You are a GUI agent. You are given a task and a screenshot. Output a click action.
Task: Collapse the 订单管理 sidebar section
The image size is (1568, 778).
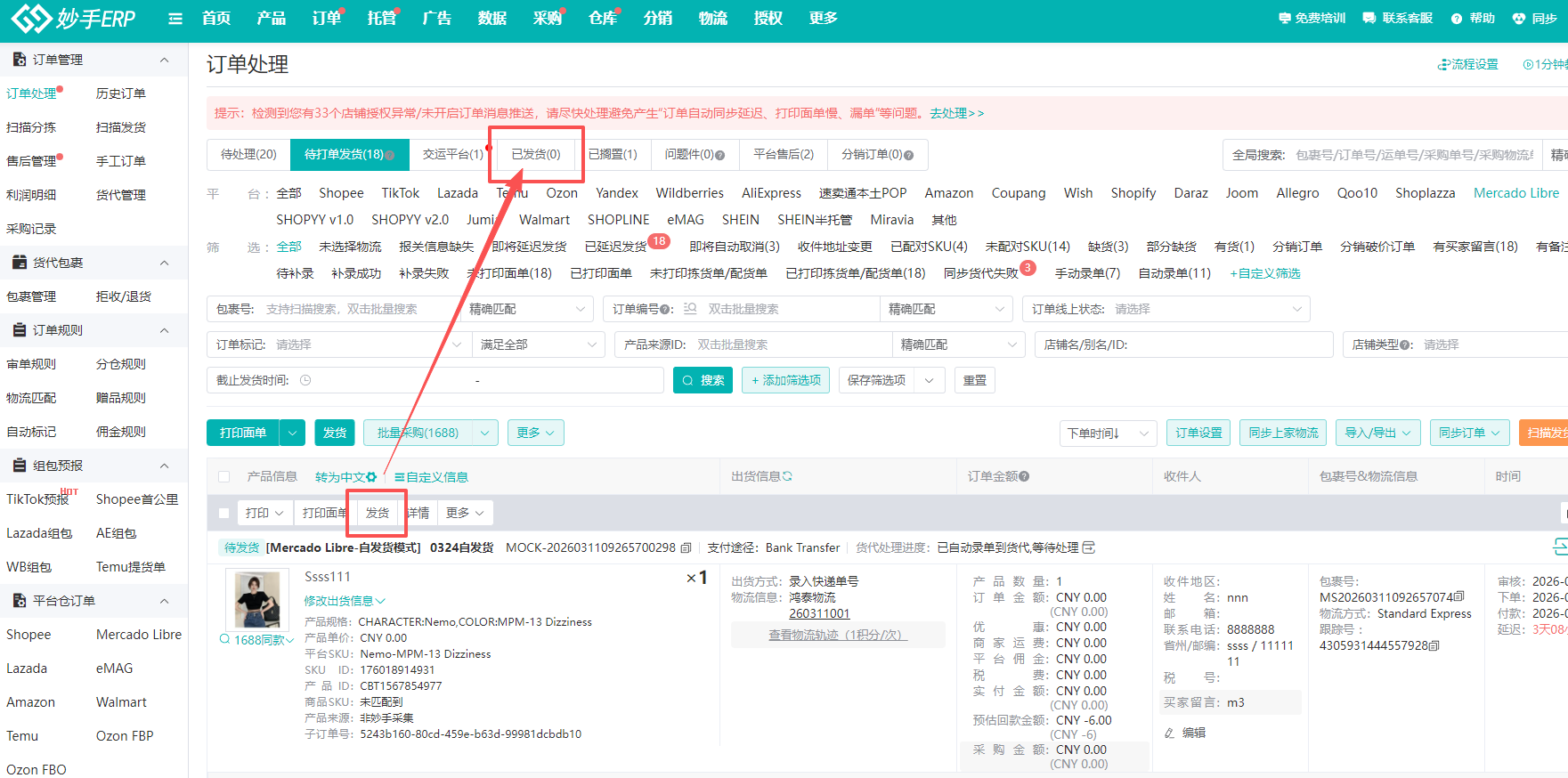tap(164, 60)
